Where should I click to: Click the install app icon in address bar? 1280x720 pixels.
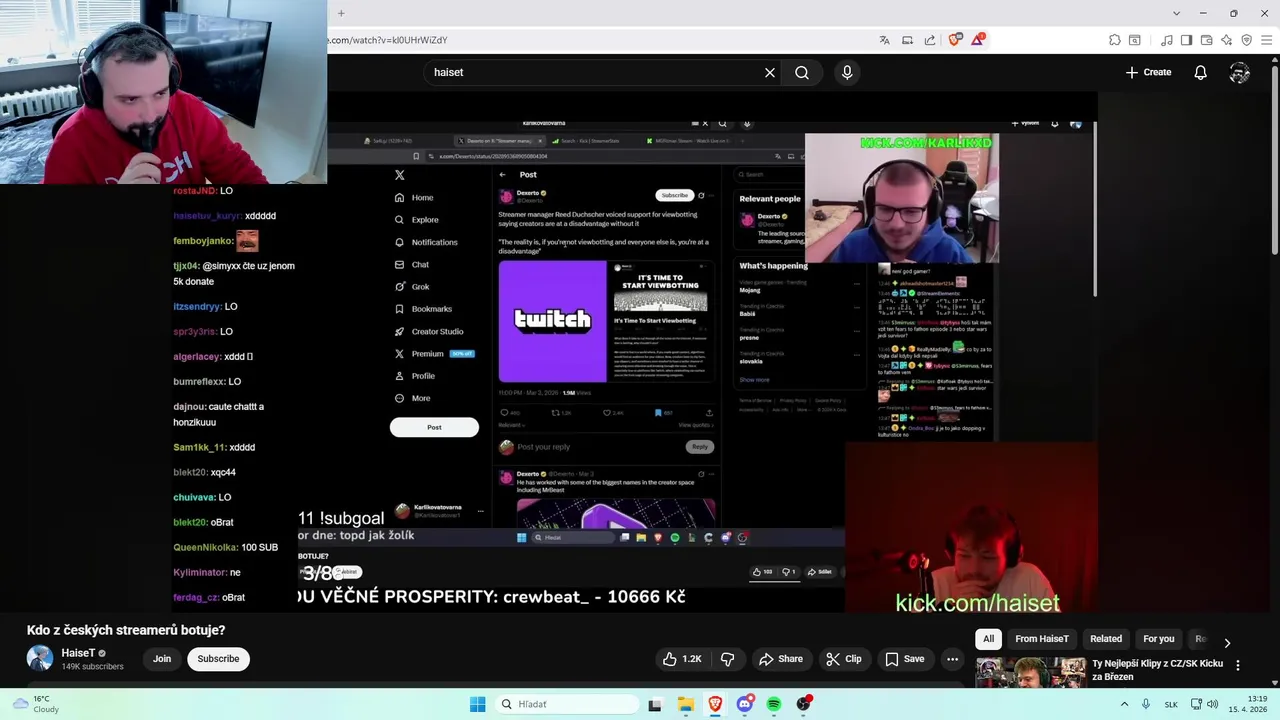pyautogui.click(x=907, y=40)
